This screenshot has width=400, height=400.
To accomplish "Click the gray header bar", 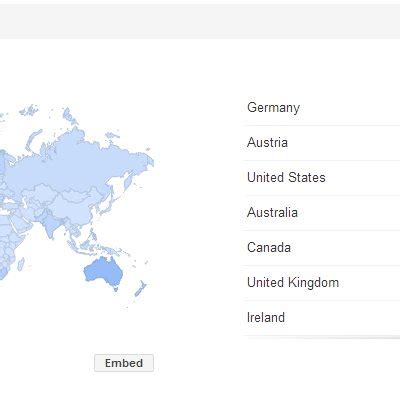I will [x=200, y=21].
